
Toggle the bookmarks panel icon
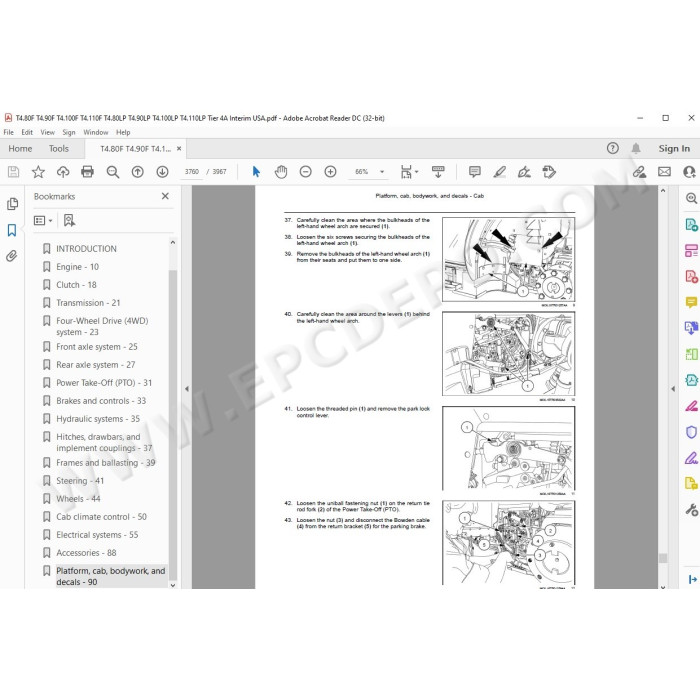click(x=12, y=230)
